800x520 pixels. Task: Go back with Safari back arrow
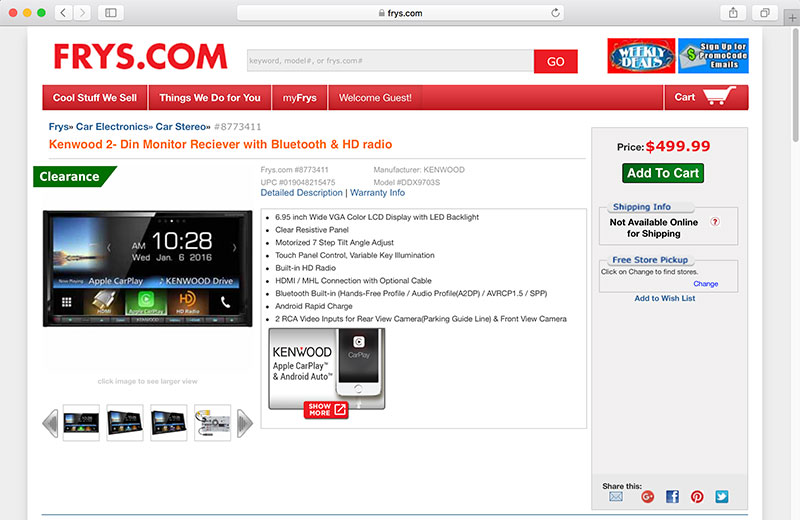point(63,13)
